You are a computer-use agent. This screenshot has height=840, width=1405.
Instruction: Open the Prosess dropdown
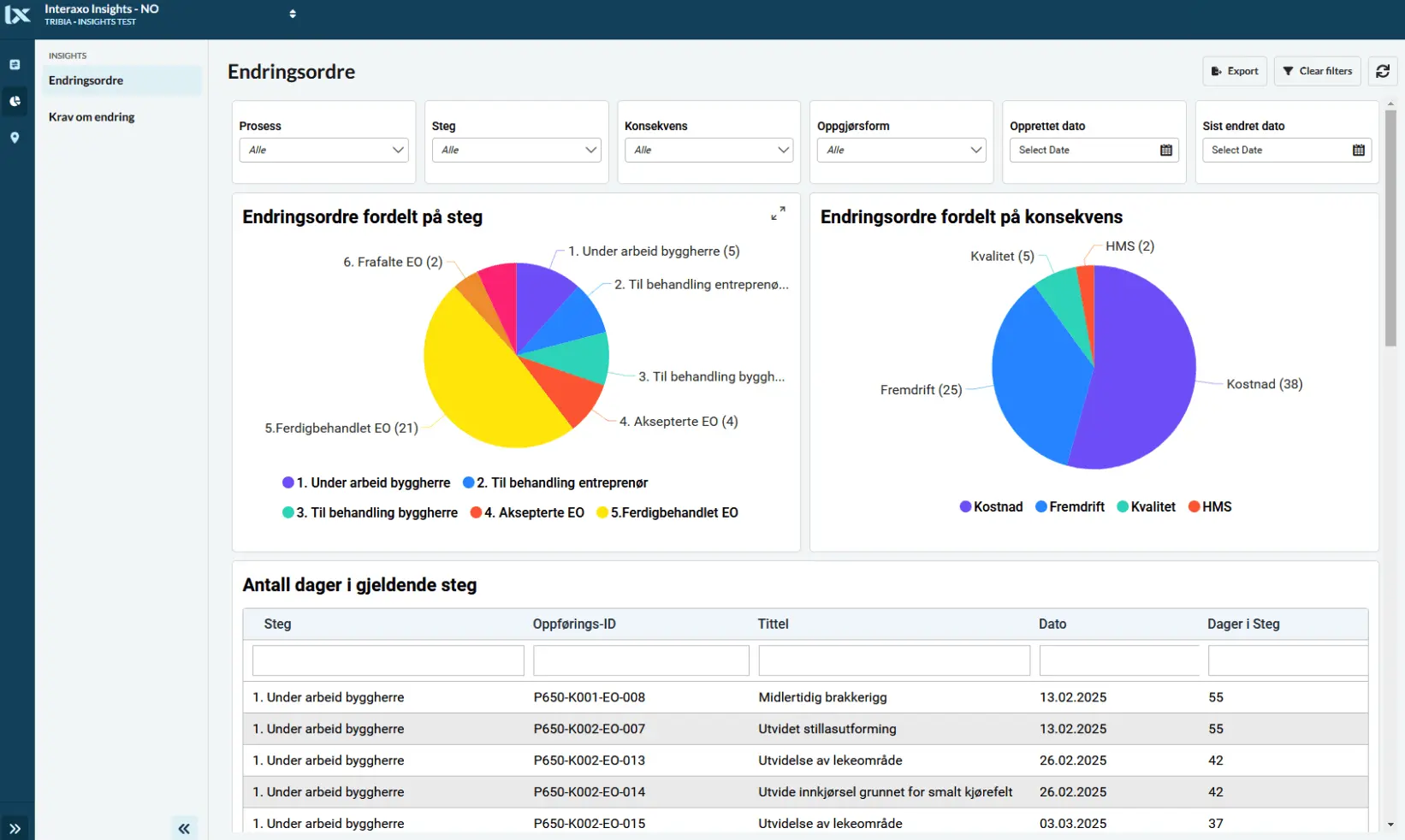click(323, 151)
